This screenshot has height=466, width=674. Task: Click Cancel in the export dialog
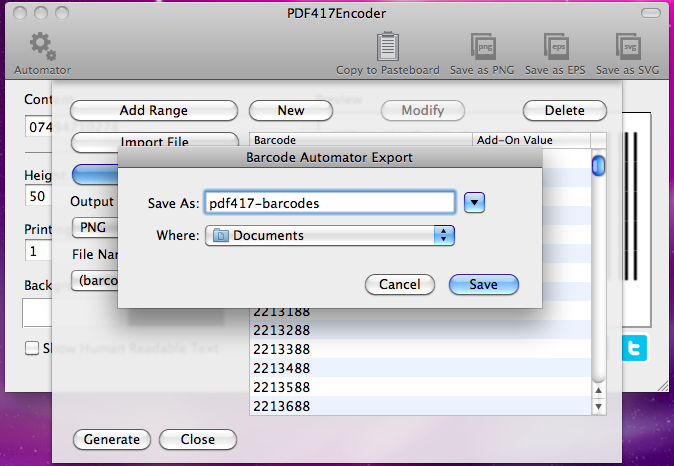400,284
